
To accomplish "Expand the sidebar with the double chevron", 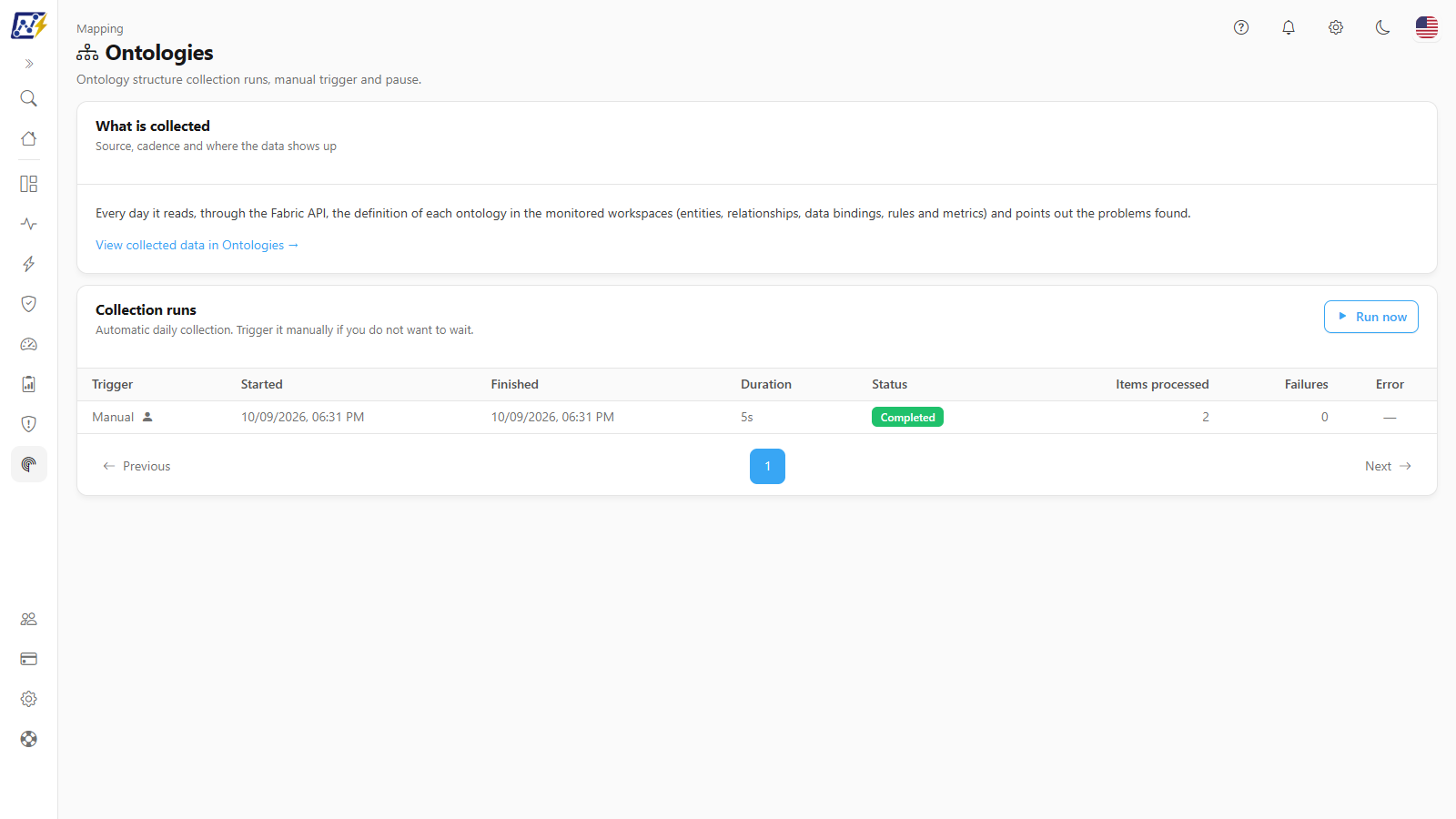I will coord(29,64).
